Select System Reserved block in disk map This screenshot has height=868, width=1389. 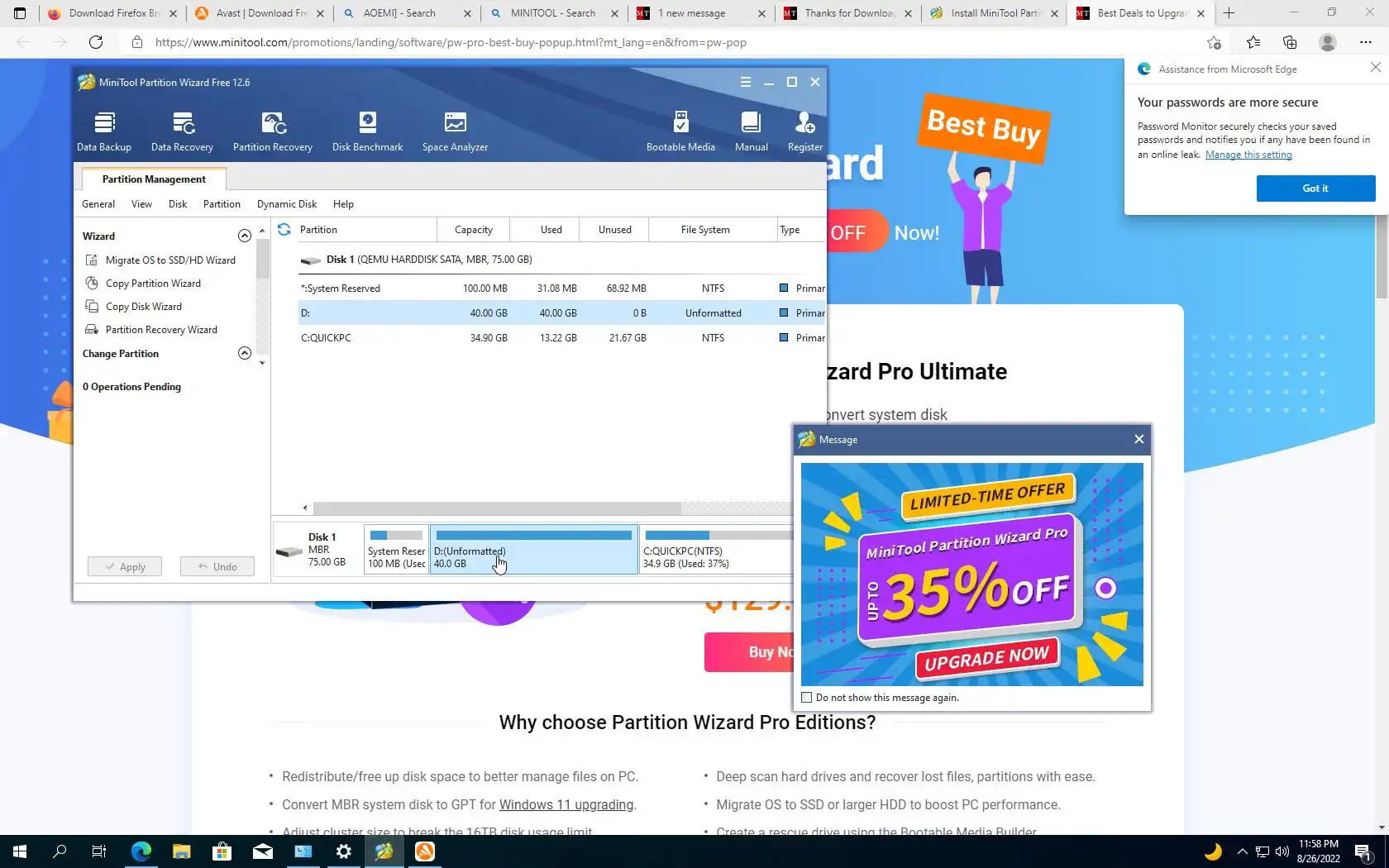(396, 550)
